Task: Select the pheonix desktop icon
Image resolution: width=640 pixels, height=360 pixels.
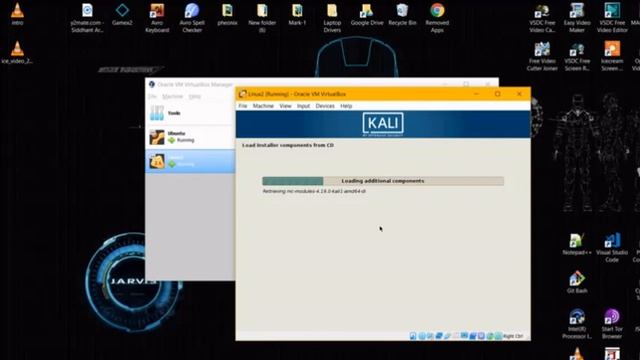Action: click(x=227, y=15)
